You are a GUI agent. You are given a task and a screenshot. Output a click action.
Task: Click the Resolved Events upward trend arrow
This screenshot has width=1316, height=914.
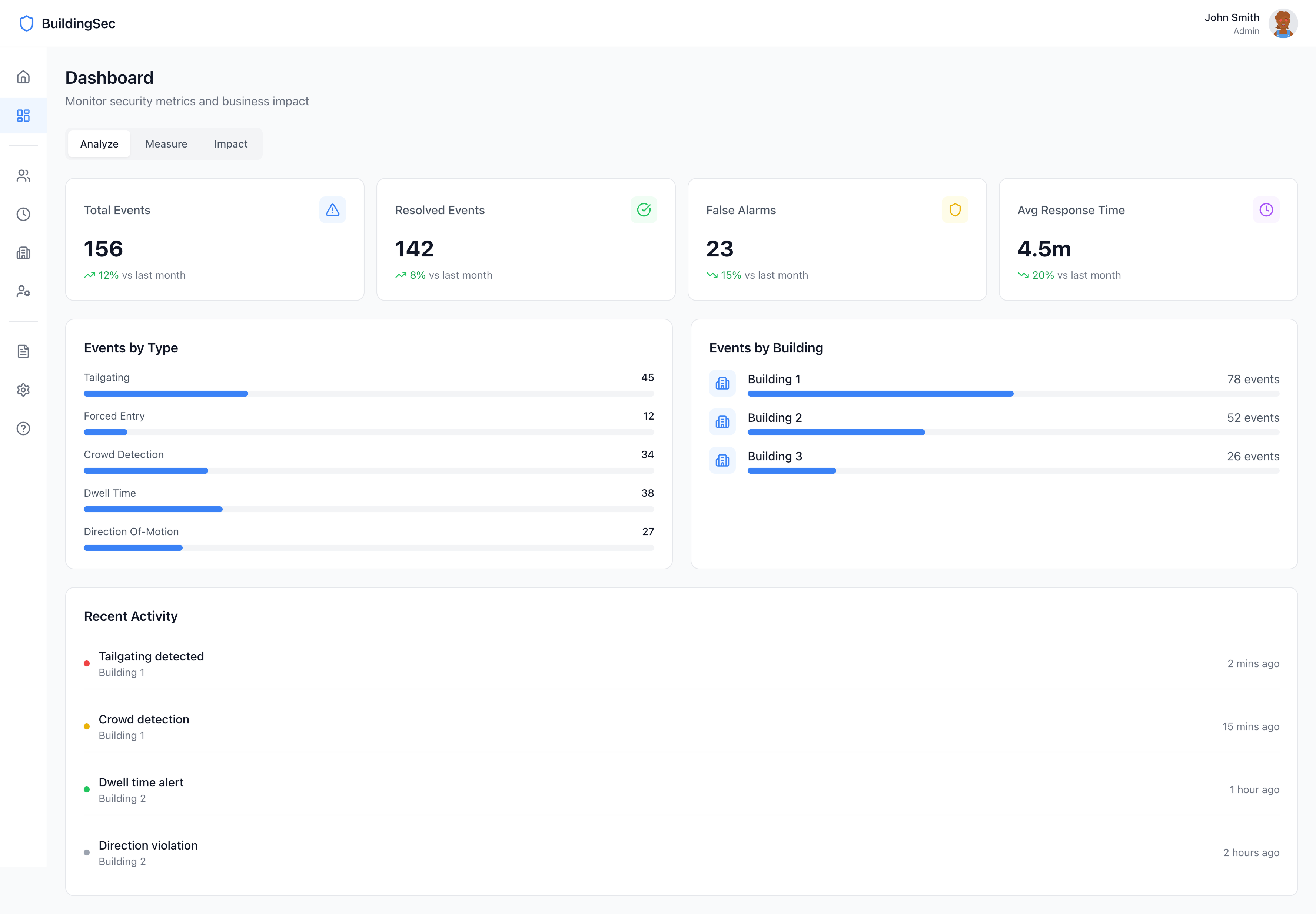(401, 275)
